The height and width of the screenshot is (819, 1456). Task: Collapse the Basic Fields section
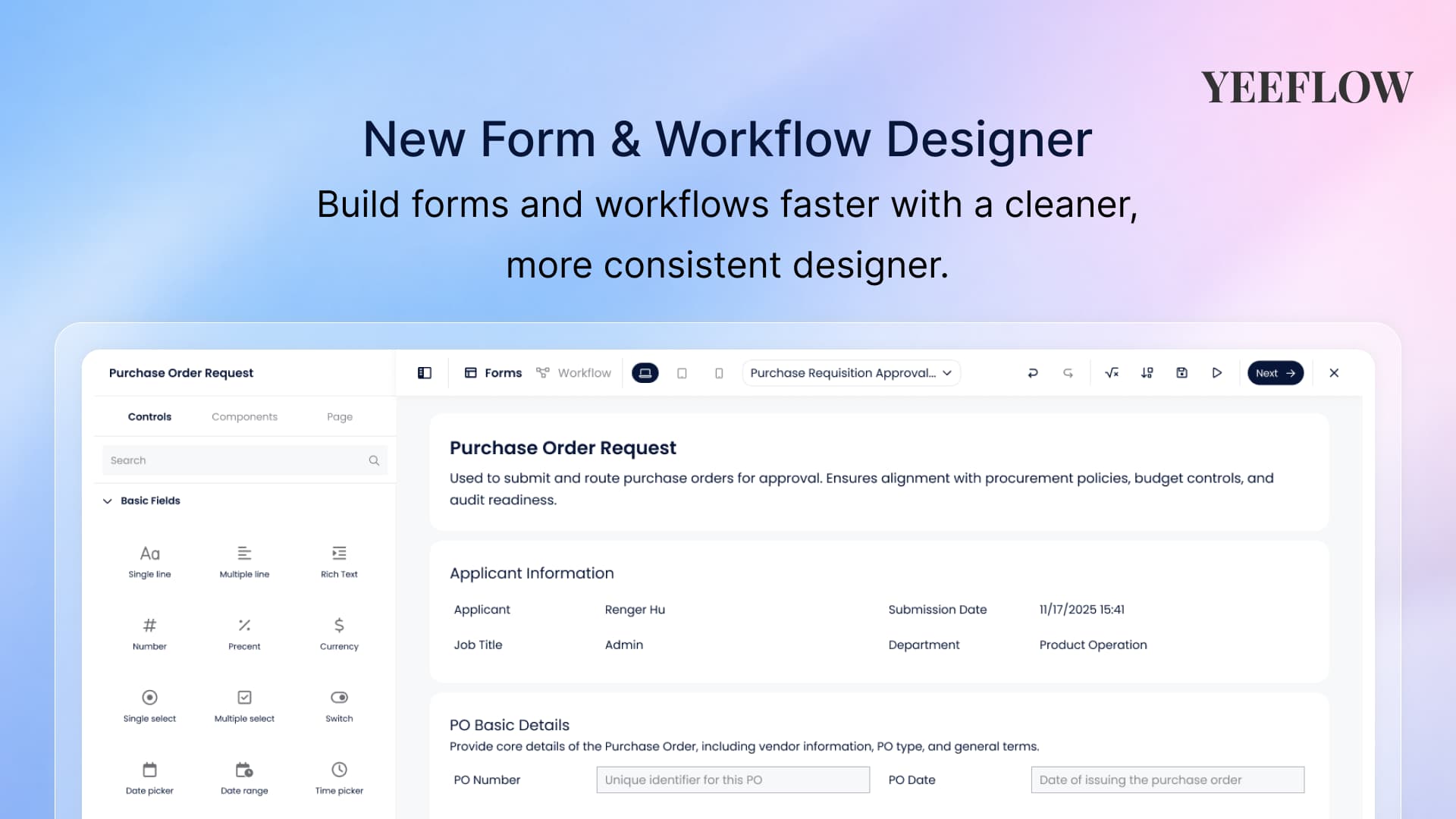tap(108, 501)
